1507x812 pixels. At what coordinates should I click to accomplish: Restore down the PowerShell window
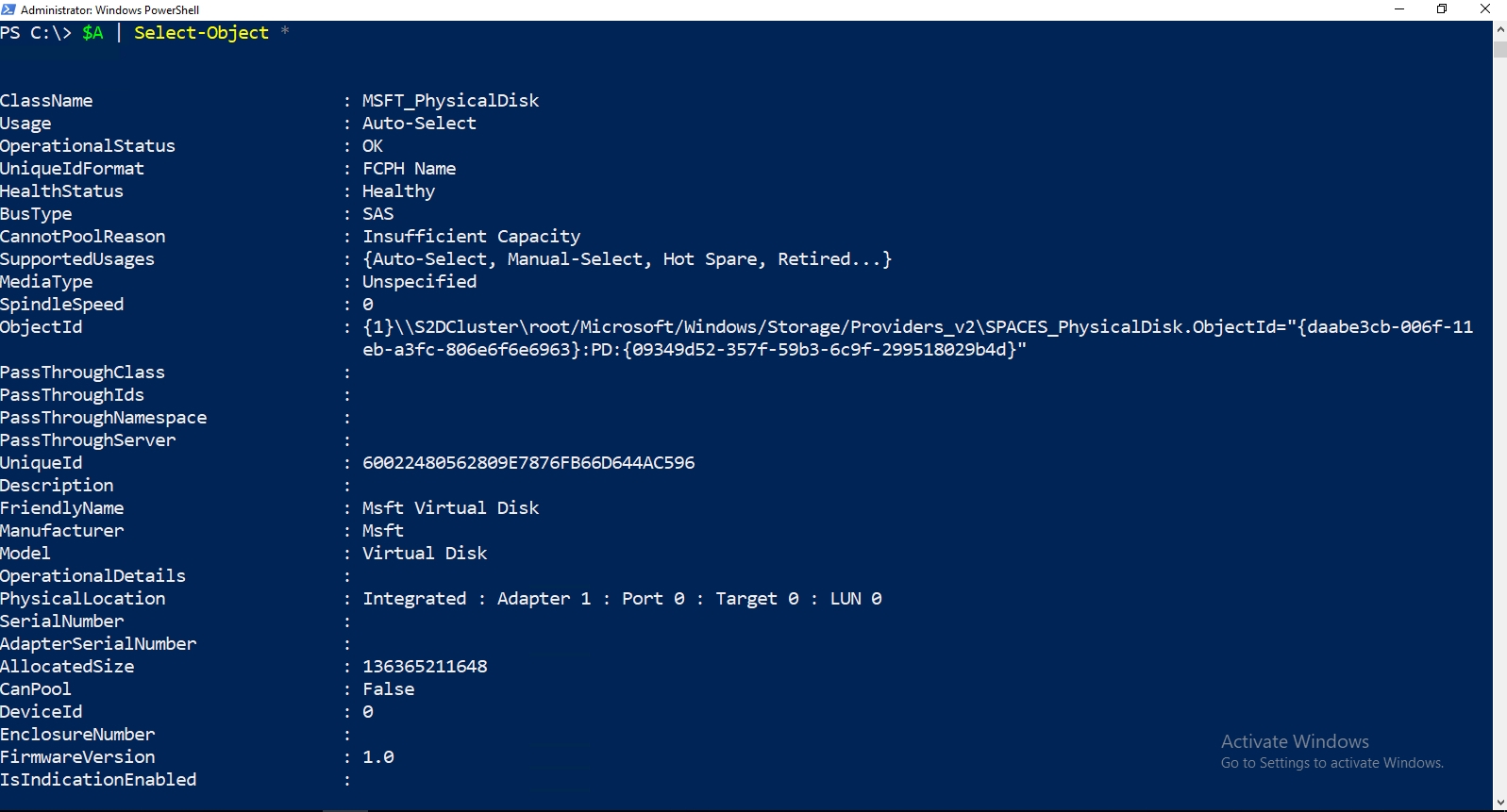1442,9
